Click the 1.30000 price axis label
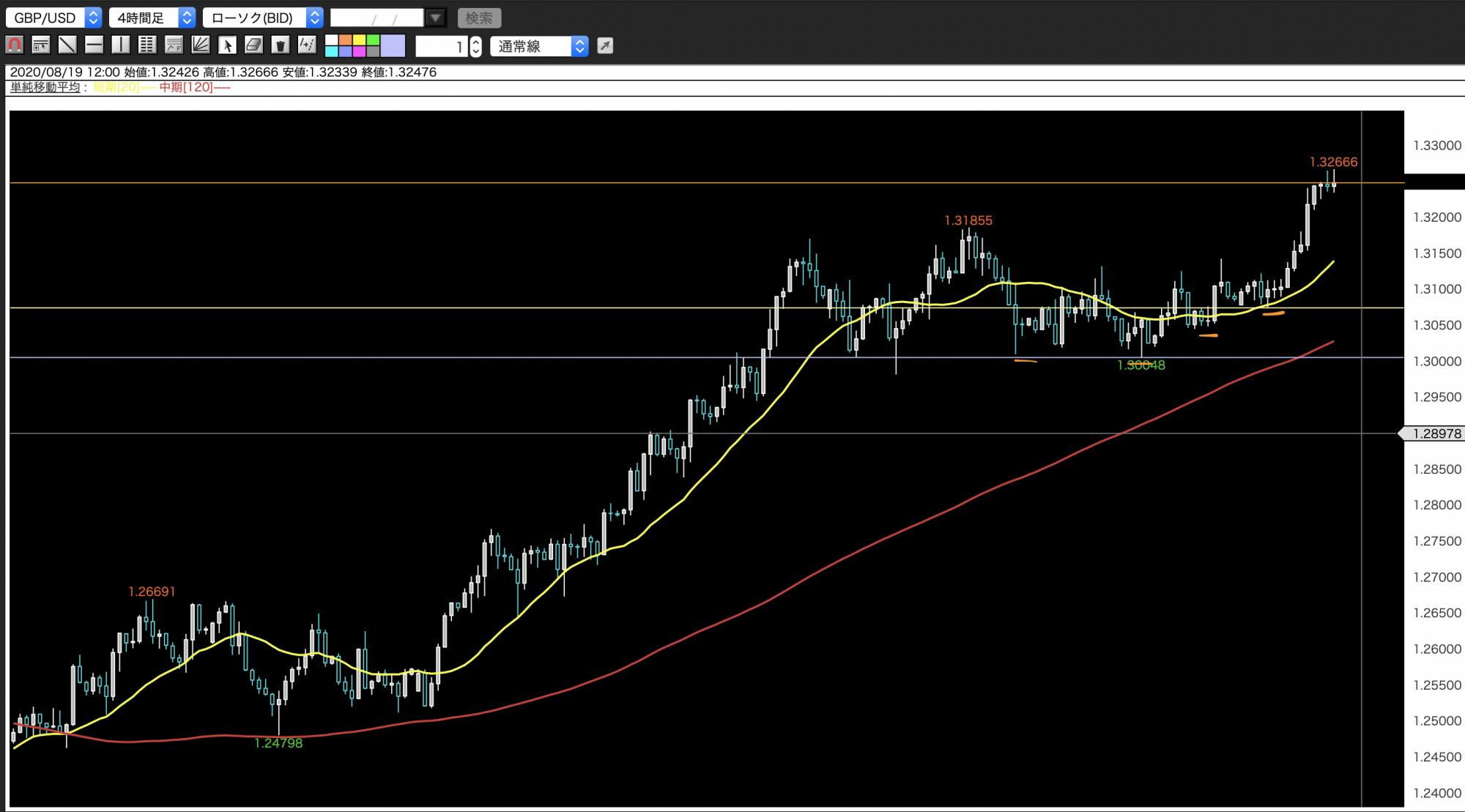Image resolution: width=1465 pixels, height=812 pixels. (x=1437, y=362)
